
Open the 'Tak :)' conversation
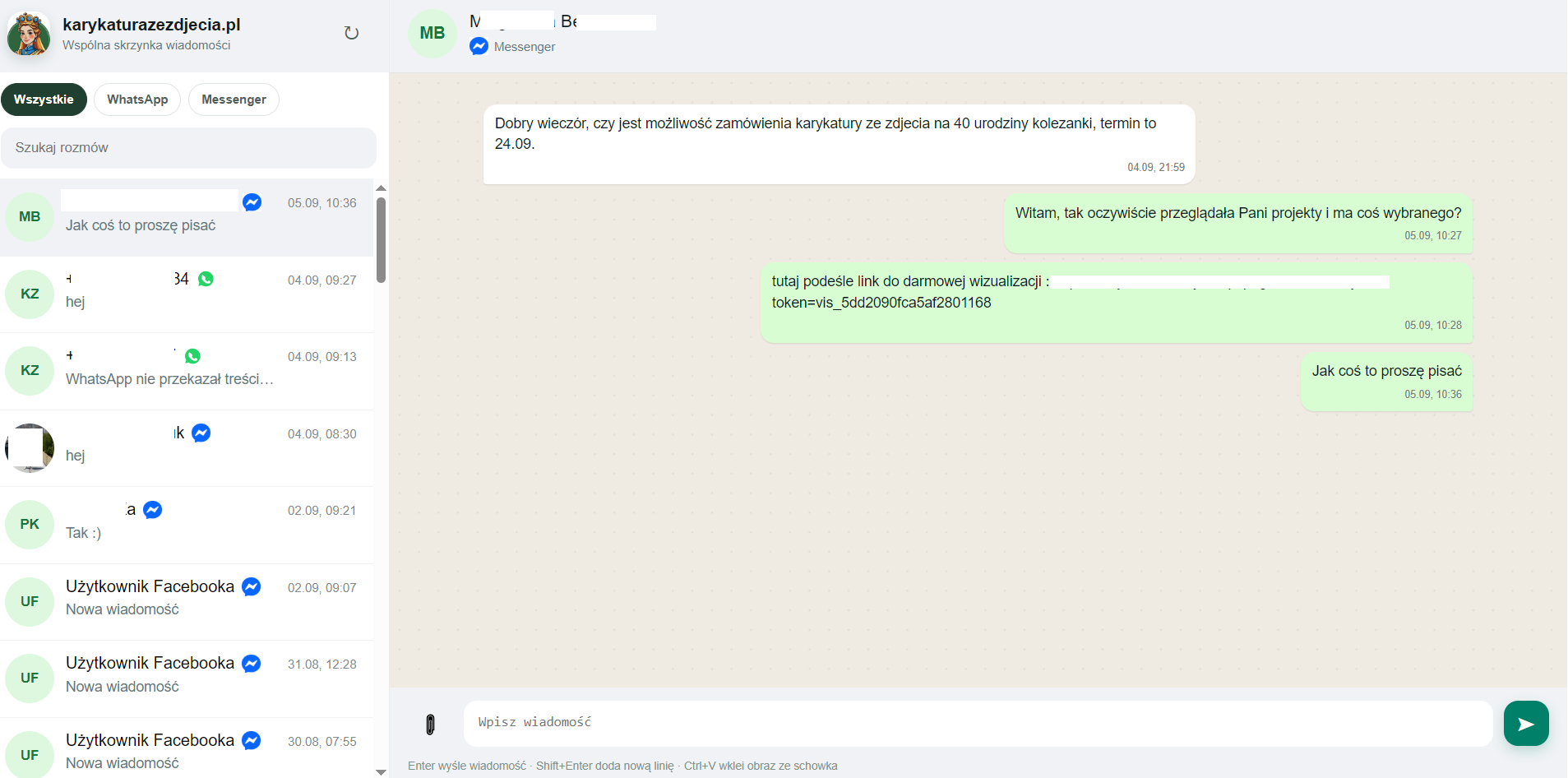[x=187, y=525]
